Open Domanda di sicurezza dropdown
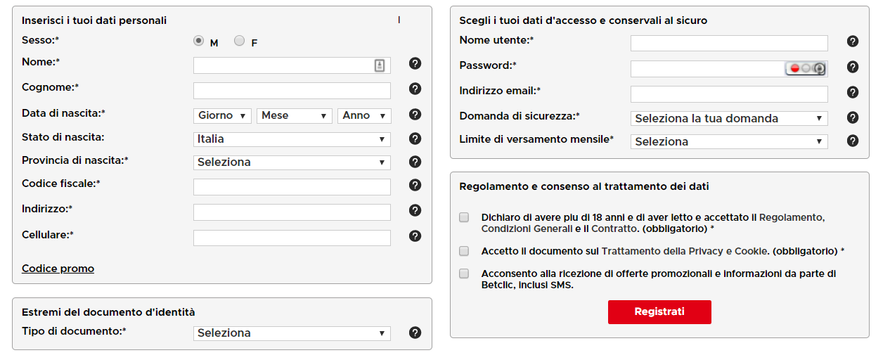 coord(729,119)
